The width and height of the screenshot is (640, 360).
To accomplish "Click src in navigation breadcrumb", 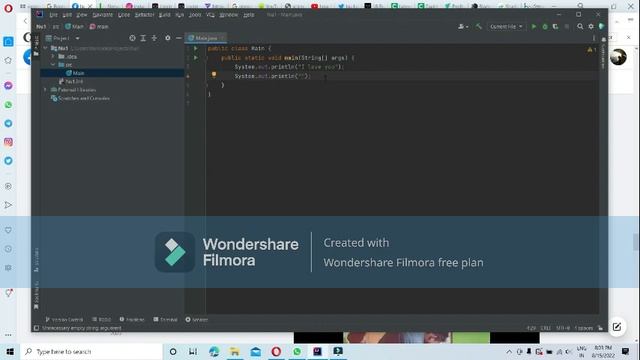I will (56, 27).
